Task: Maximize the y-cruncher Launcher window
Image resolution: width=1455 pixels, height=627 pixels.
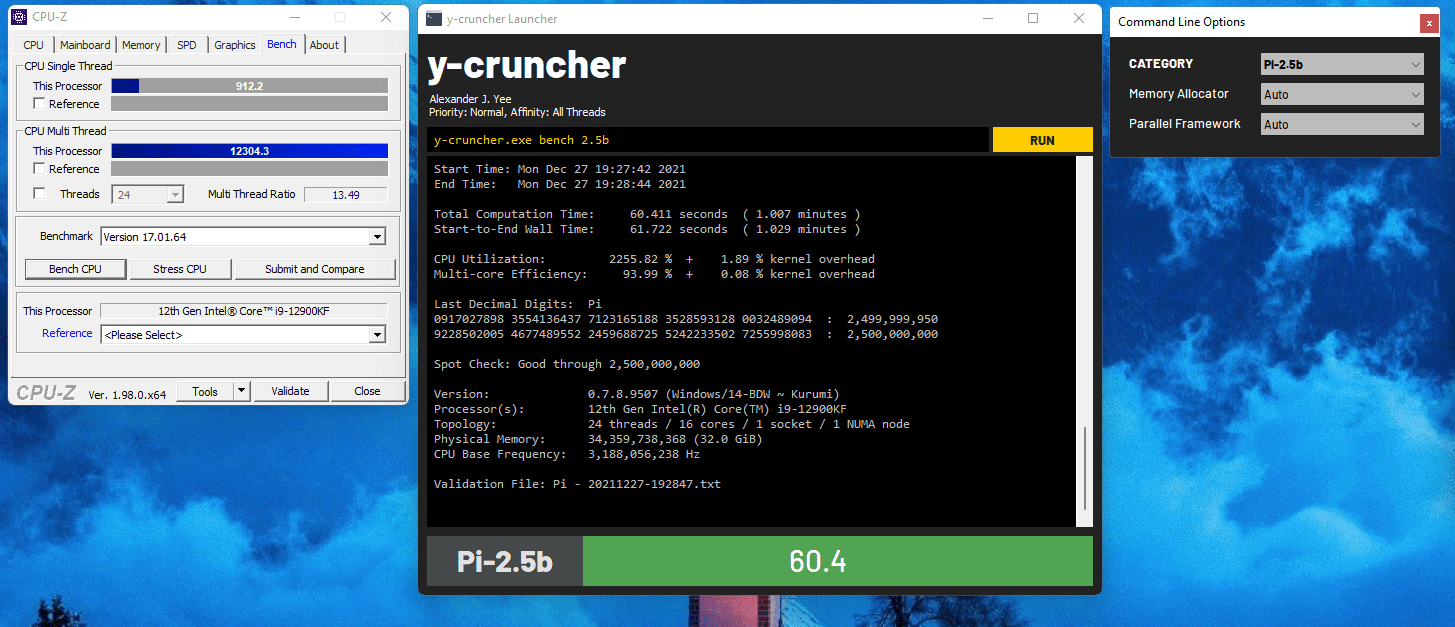Action: (x=1033, y=18)
